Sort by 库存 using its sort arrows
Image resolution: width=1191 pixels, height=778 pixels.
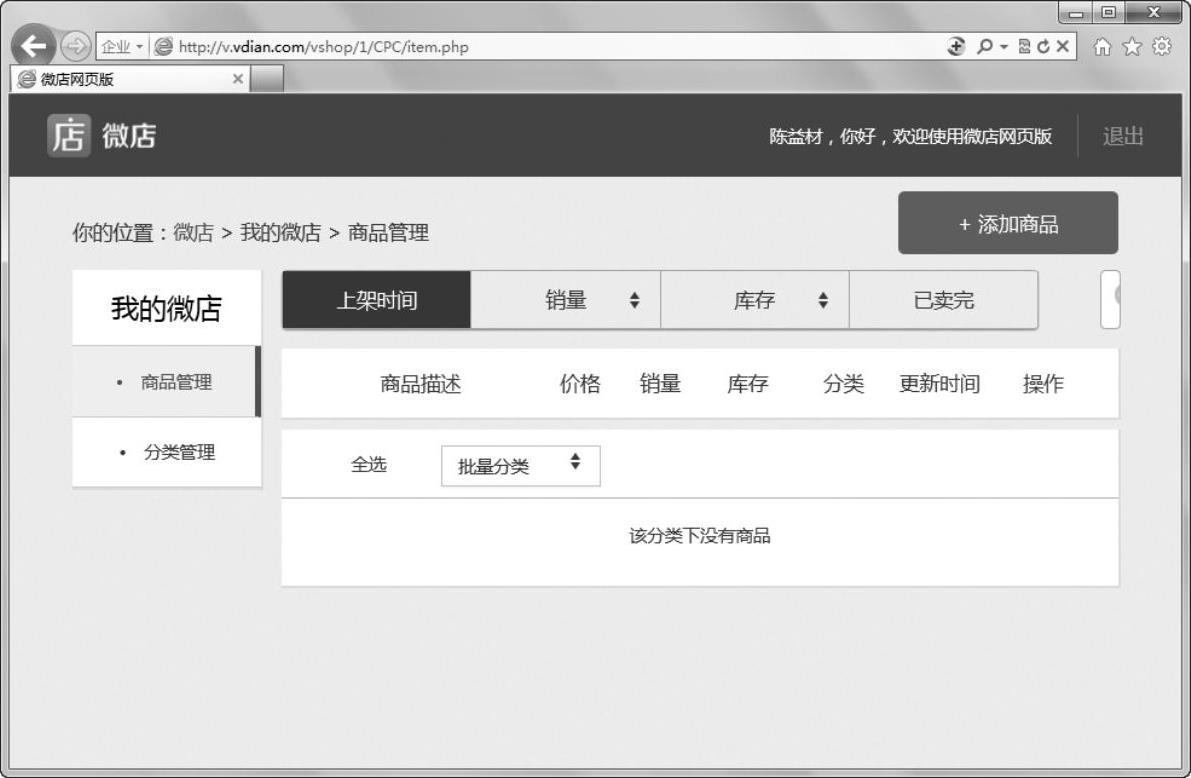coord(822,300)
